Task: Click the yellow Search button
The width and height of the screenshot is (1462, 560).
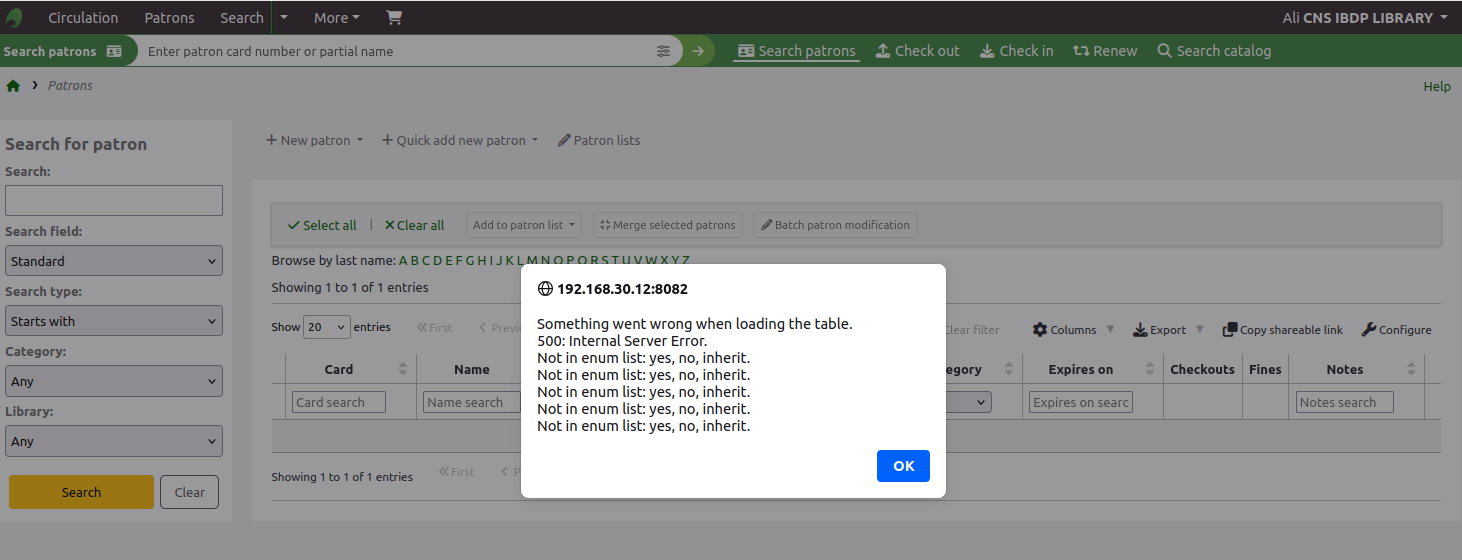Action: coord(81,492)
